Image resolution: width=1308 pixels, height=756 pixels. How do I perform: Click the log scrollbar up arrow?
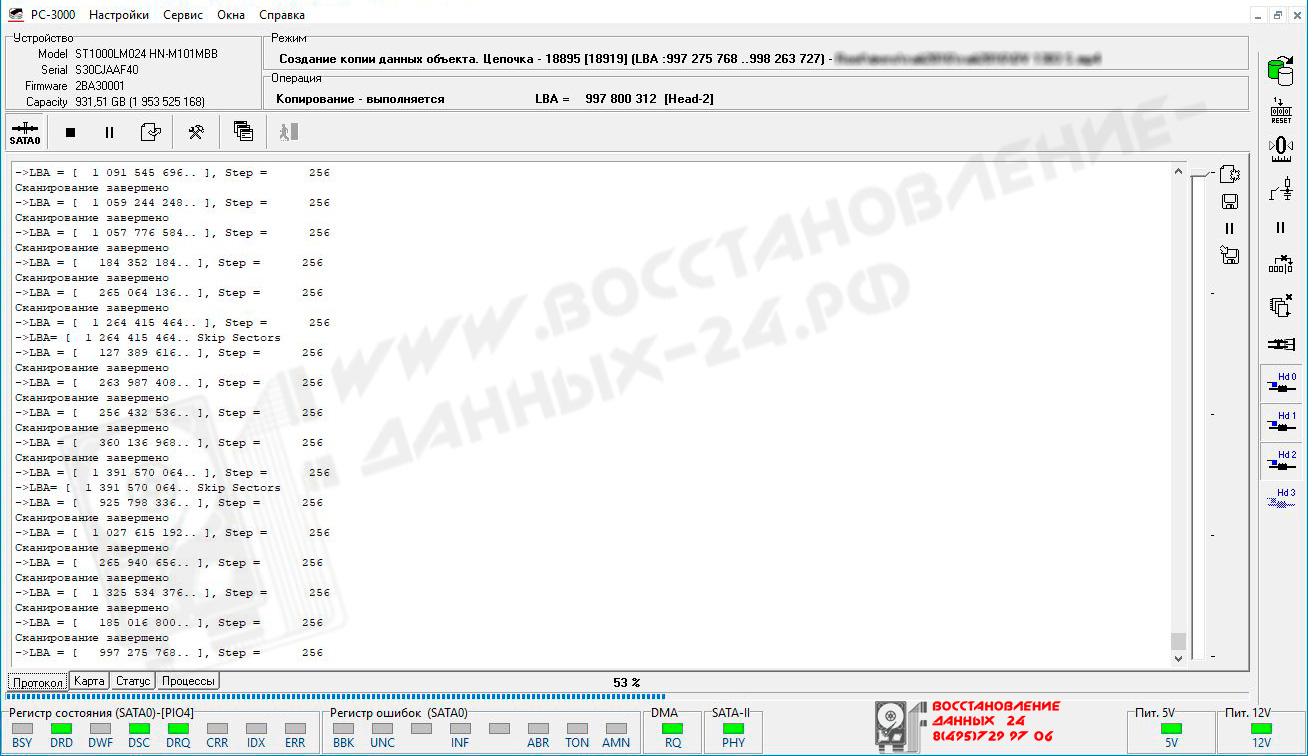1178,171
